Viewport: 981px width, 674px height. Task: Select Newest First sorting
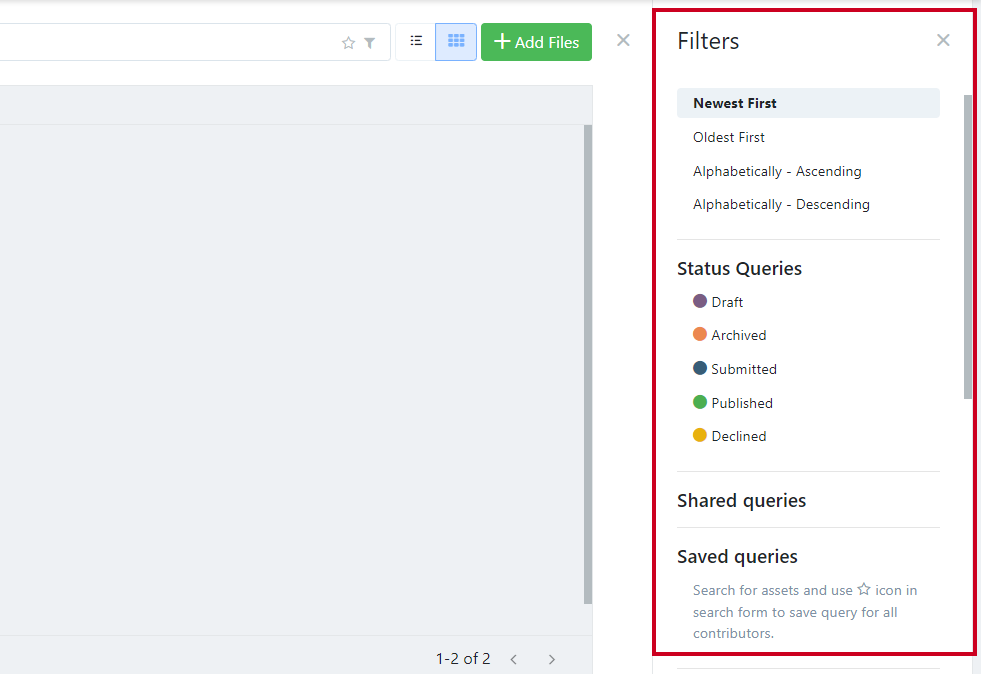point(808,103)
